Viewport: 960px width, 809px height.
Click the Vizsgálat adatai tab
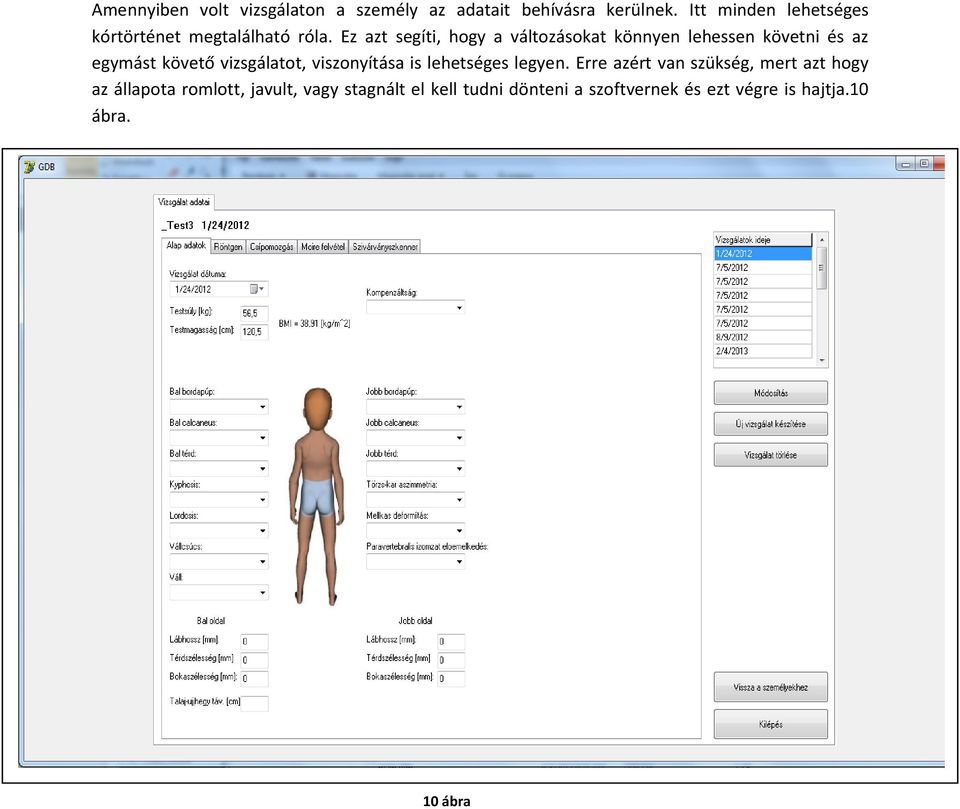(184, 201)
